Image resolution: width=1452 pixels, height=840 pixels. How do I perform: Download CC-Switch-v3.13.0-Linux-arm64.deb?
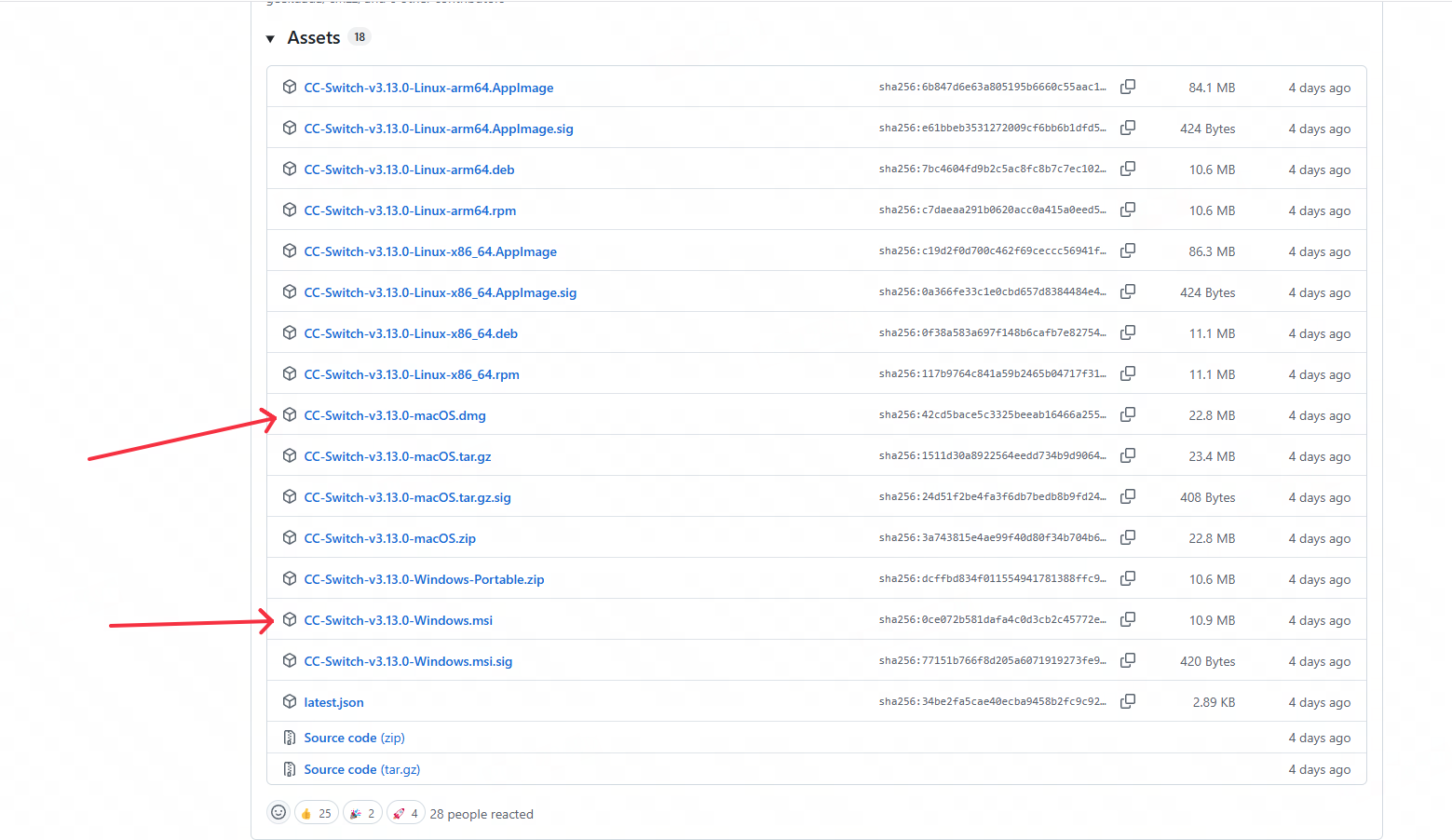tap(409, 169)
